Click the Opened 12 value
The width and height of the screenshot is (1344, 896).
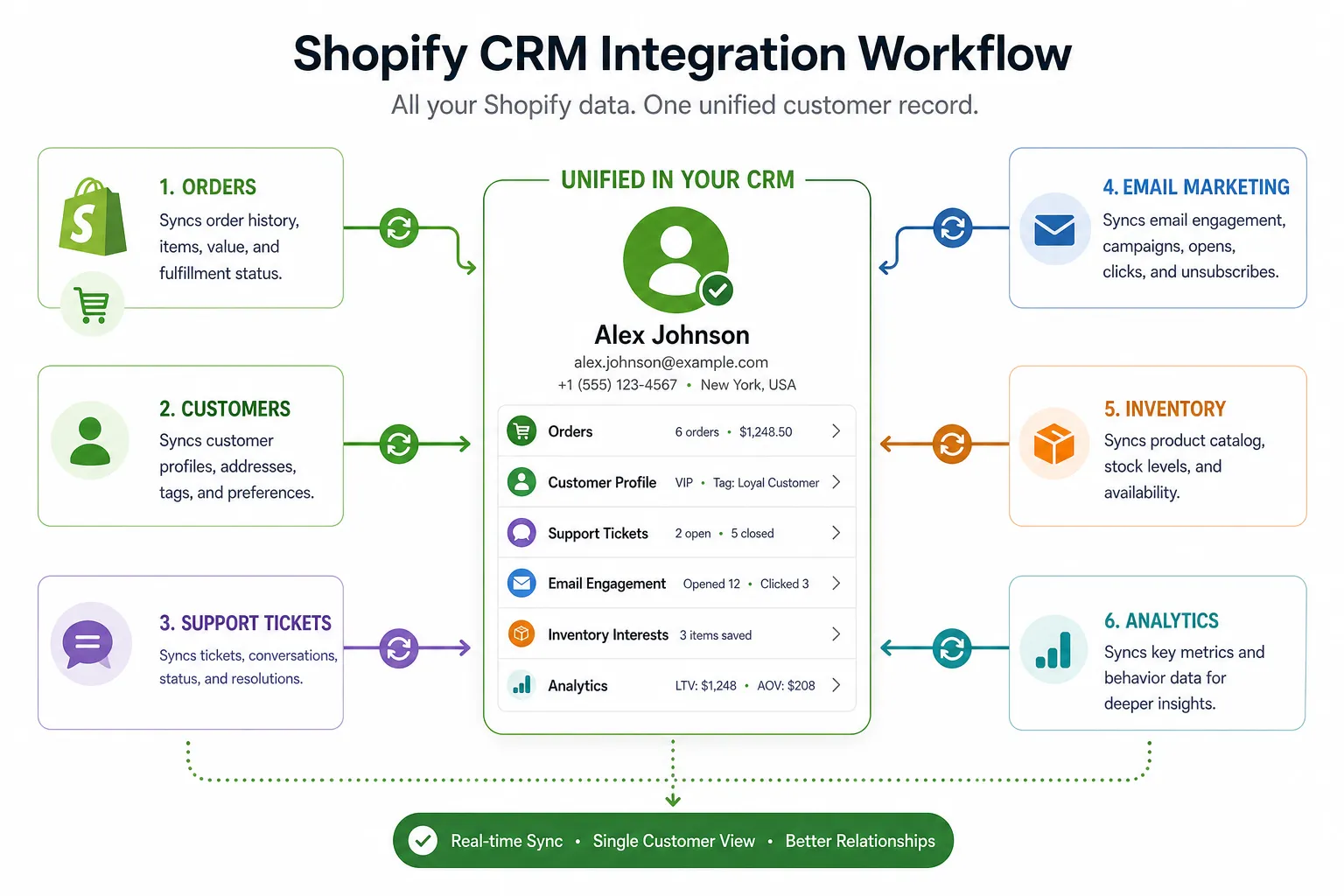pos(711,584)
